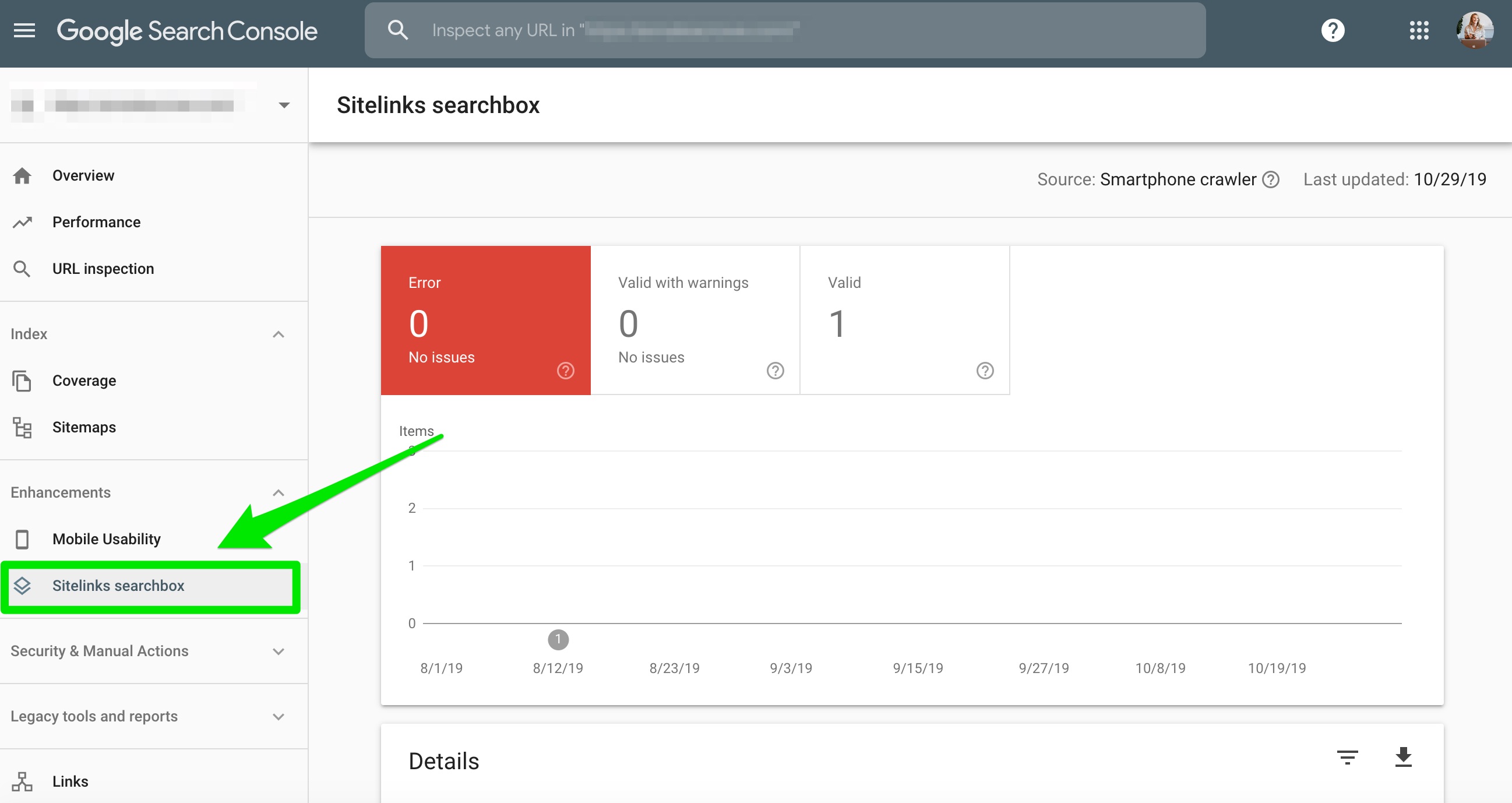Click the 'Last updated: 10/29/19' text
Viewport: 1512px width, 803px height.
coord(1395,179)
